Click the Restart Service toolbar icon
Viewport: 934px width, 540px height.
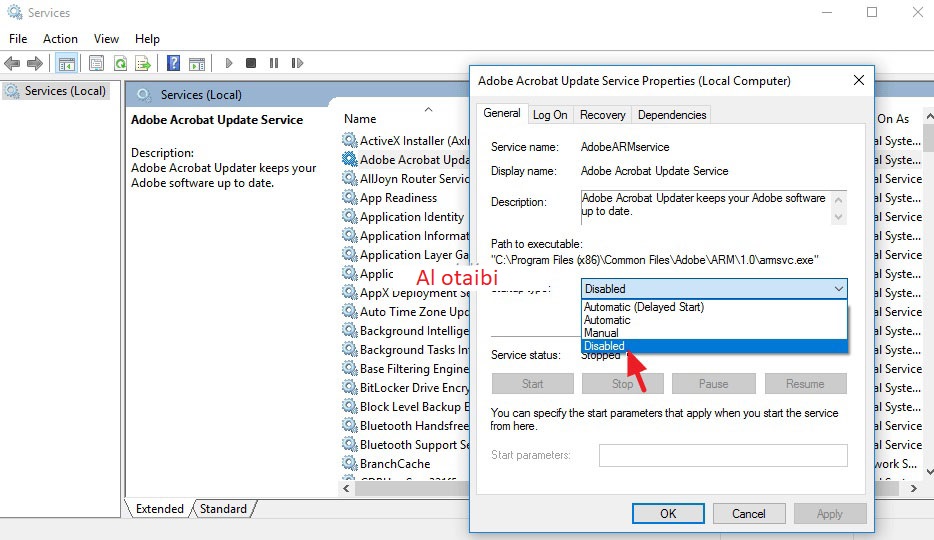pyautogui.click(x=297, y=63)
